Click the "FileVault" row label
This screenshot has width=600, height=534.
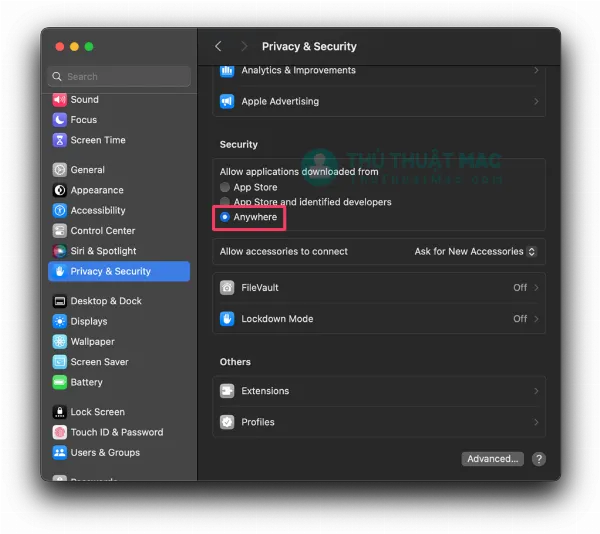pyautogui.click(x=260, y=288)
